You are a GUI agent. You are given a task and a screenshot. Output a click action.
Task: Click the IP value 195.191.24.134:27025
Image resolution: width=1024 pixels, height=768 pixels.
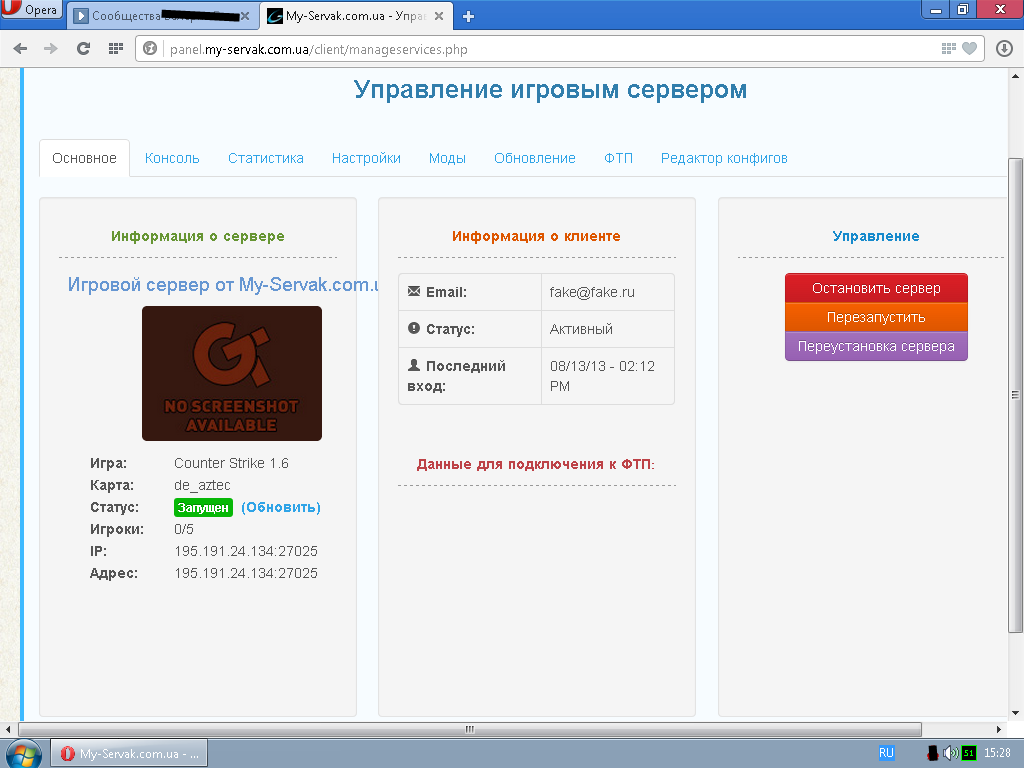coord(246,551)
